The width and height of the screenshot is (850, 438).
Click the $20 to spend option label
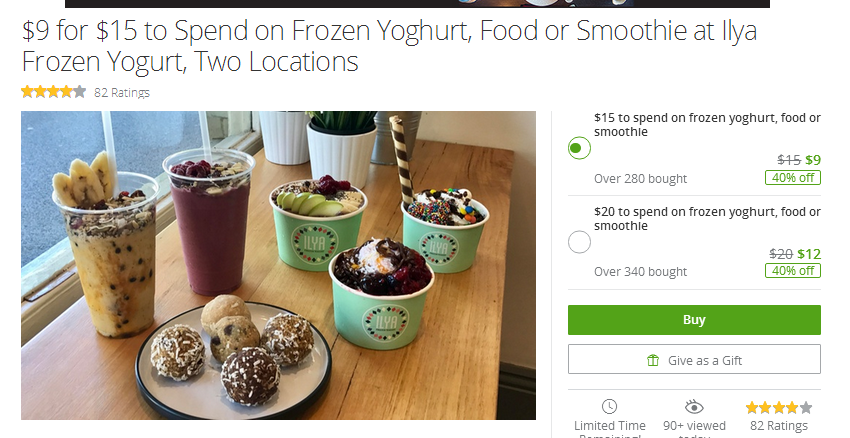point(707,218)
